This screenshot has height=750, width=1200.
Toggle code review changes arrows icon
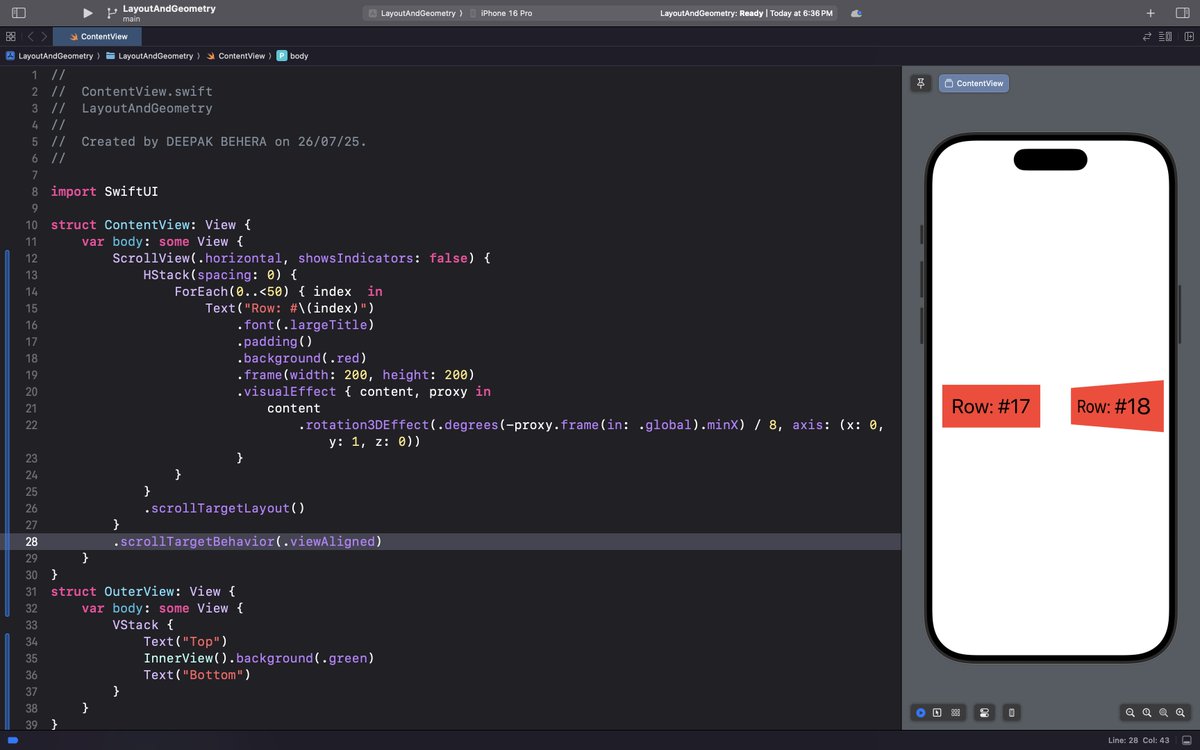pyautogui.click(x=1148, y=36)
